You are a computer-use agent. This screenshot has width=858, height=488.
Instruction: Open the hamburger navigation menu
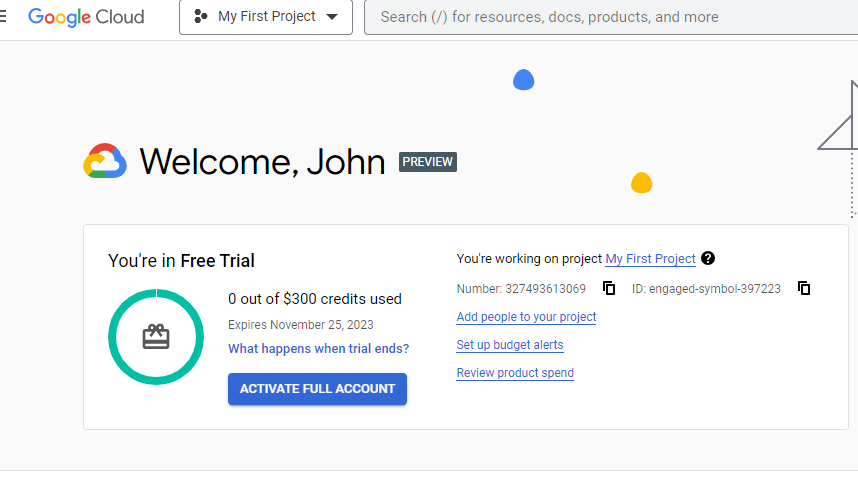tap(3, 16)
